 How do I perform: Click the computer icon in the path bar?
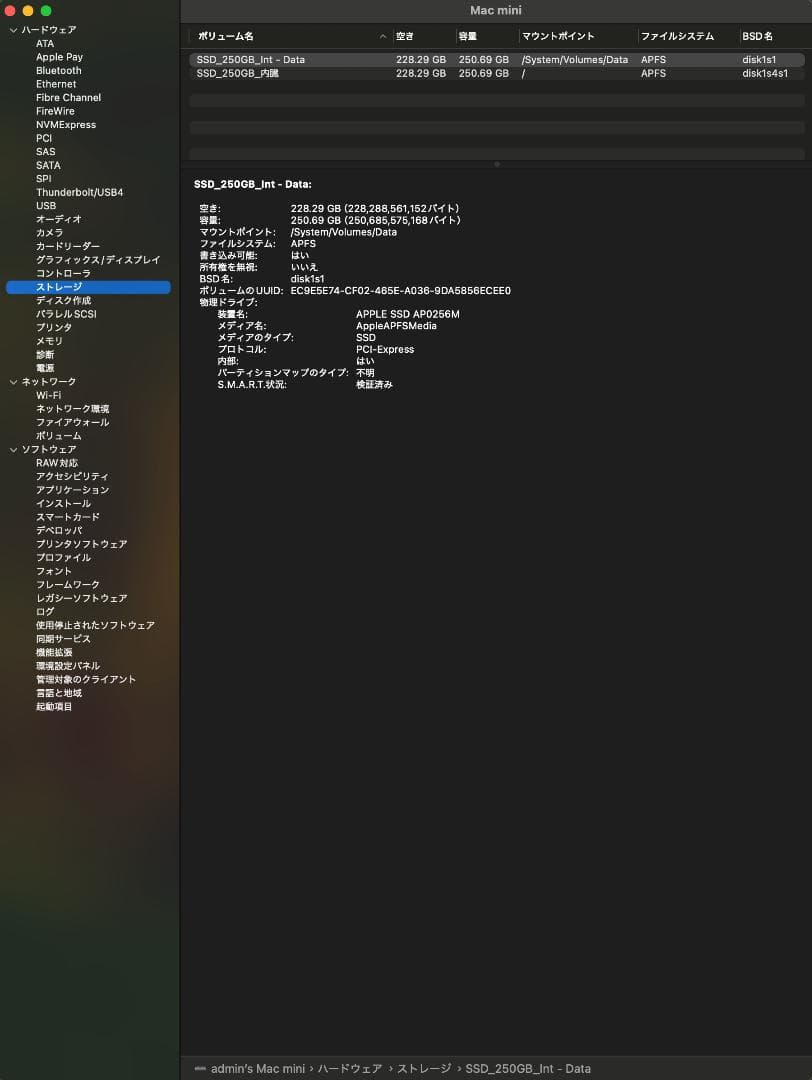[x=200, y=1069]
